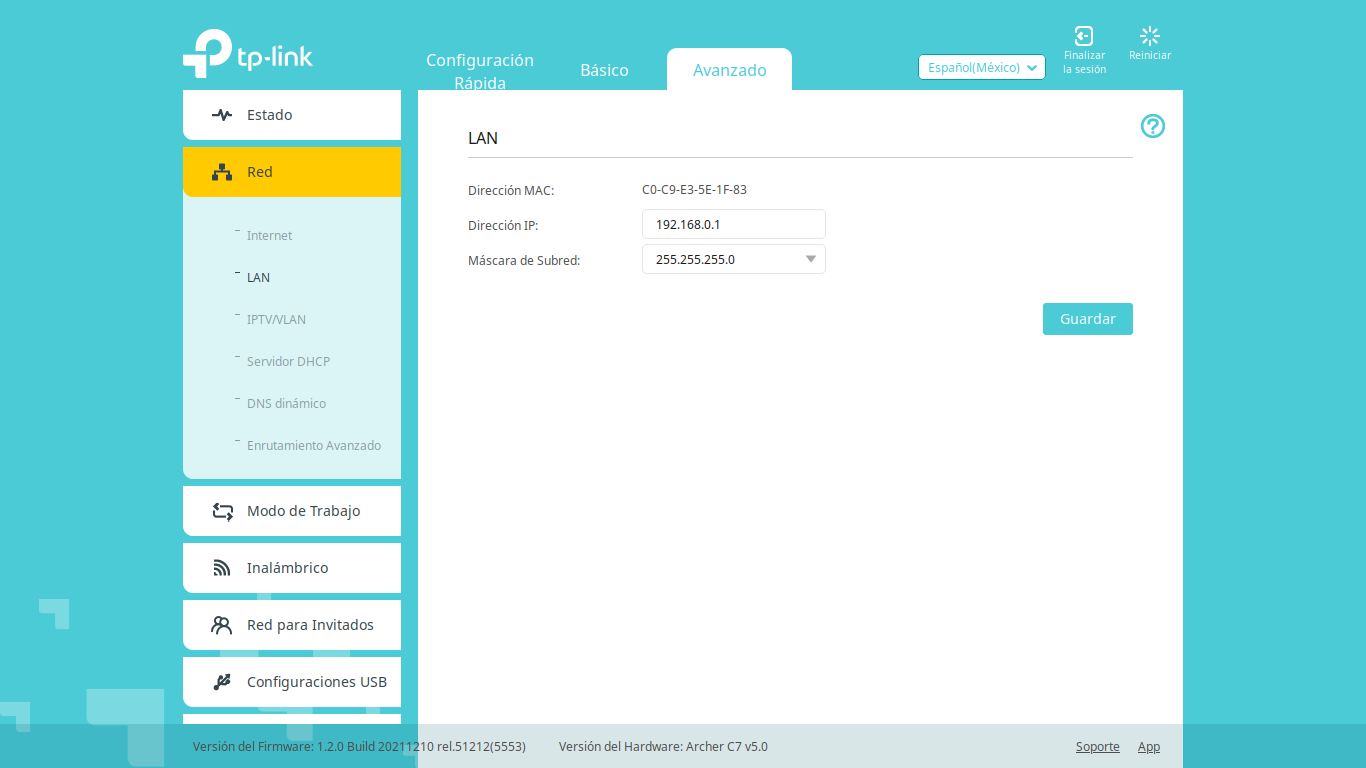Viewport: 1366px width, 768px height.
Task: Collapse the Red menu section
Action: tap(292, 172)
